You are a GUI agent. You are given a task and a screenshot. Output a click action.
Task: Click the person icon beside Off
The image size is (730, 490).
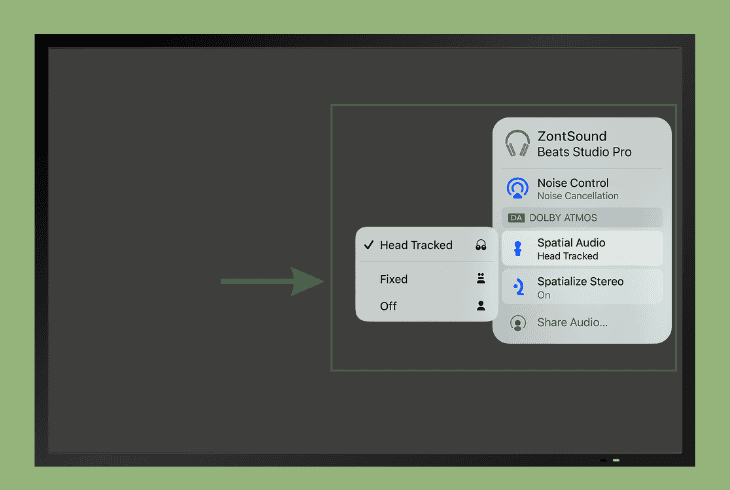(481, 306)
